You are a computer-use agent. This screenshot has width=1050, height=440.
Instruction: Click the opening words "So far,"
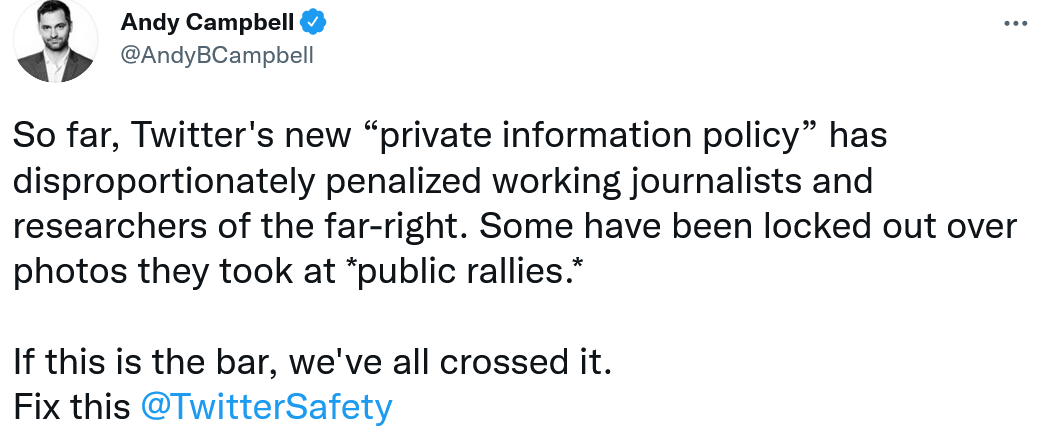point(62,136)
